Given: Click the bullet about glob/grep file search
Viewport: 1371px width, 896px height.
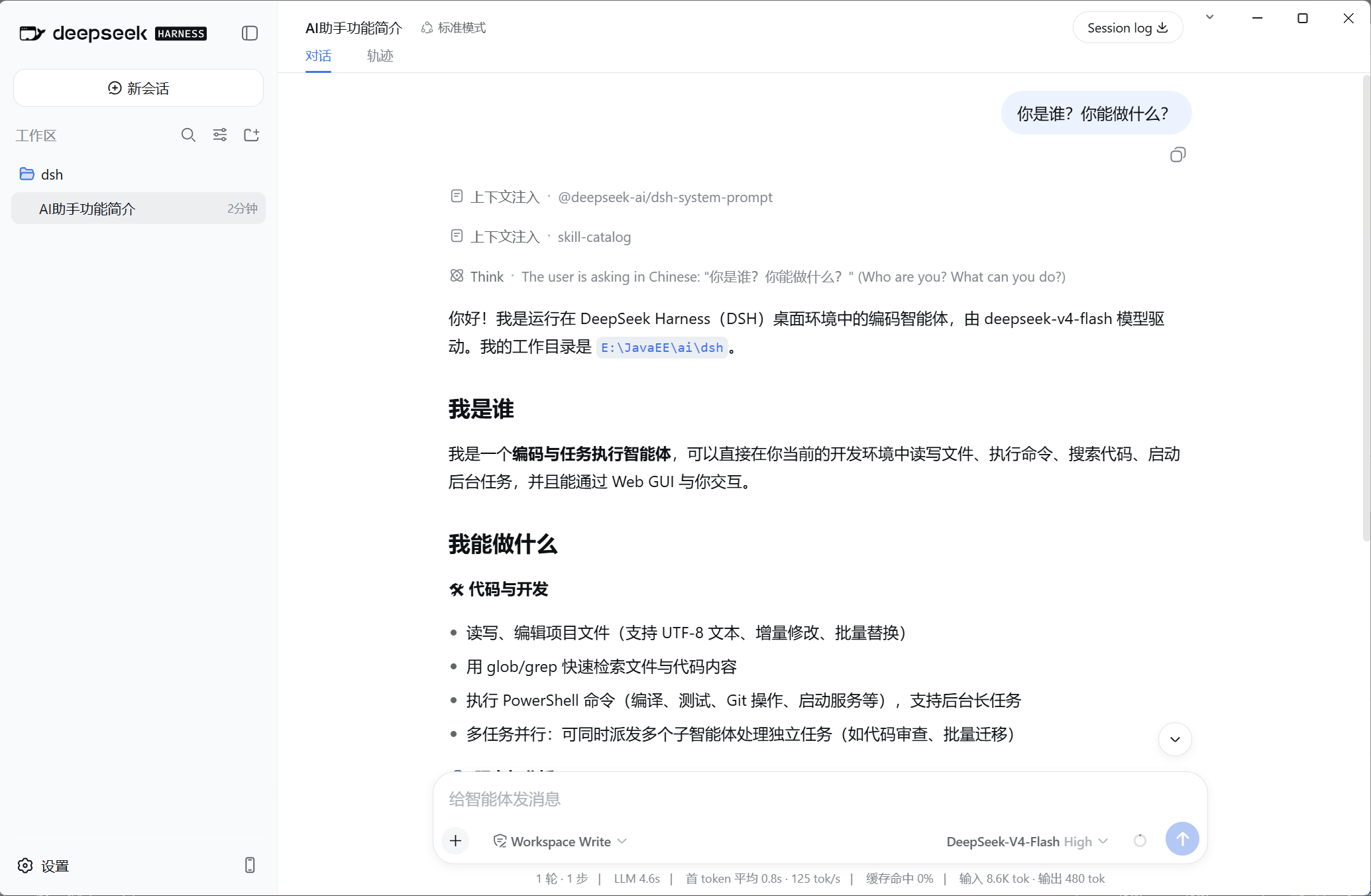Looking at the screenshot, I should click(x=602, y=667).
